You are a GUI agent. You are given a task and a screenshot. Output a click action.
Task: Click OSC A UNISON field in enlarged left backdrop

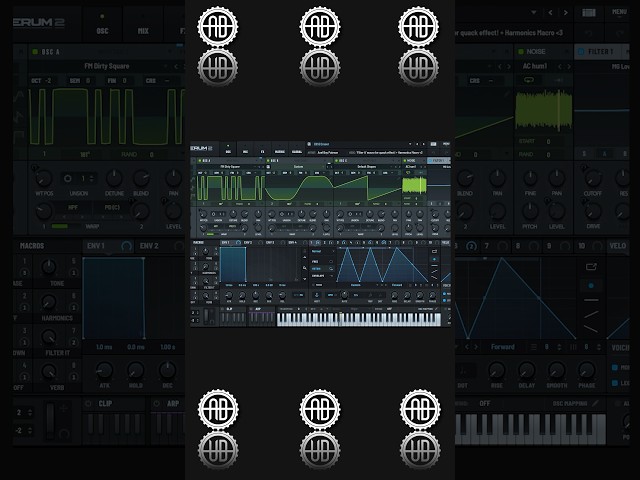point(79,178)
